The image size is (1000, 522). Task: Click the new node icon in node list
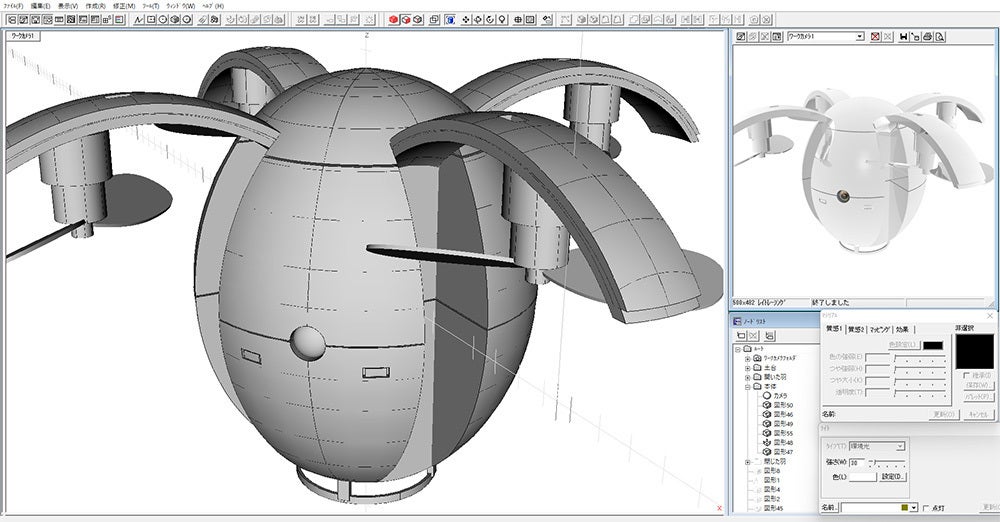741,336
